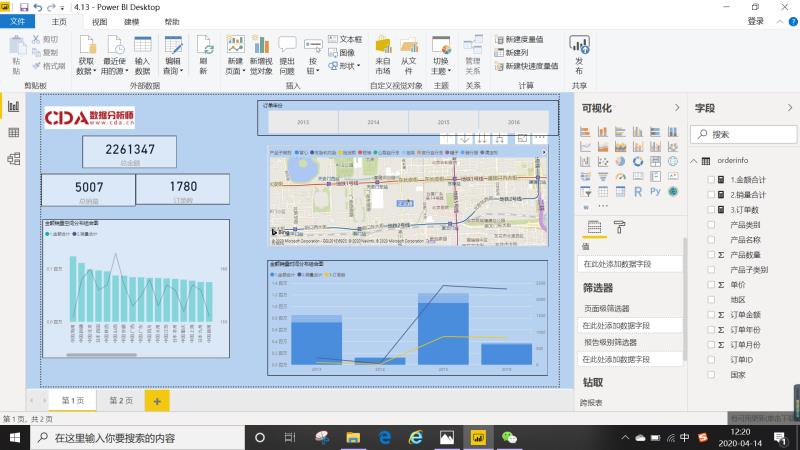Open the Report view from left sidebar
The width and height of the screenshot is (800, 450).
tap(14, 106)
